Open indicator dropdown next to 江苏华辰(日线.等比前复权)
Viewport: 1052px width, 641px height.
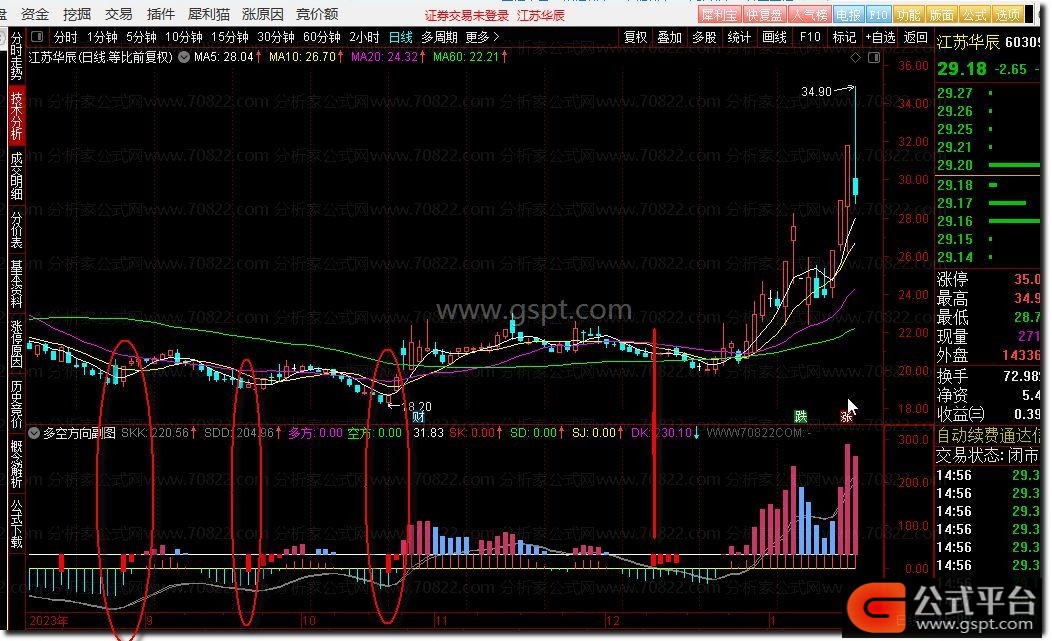tap(184, 57)
